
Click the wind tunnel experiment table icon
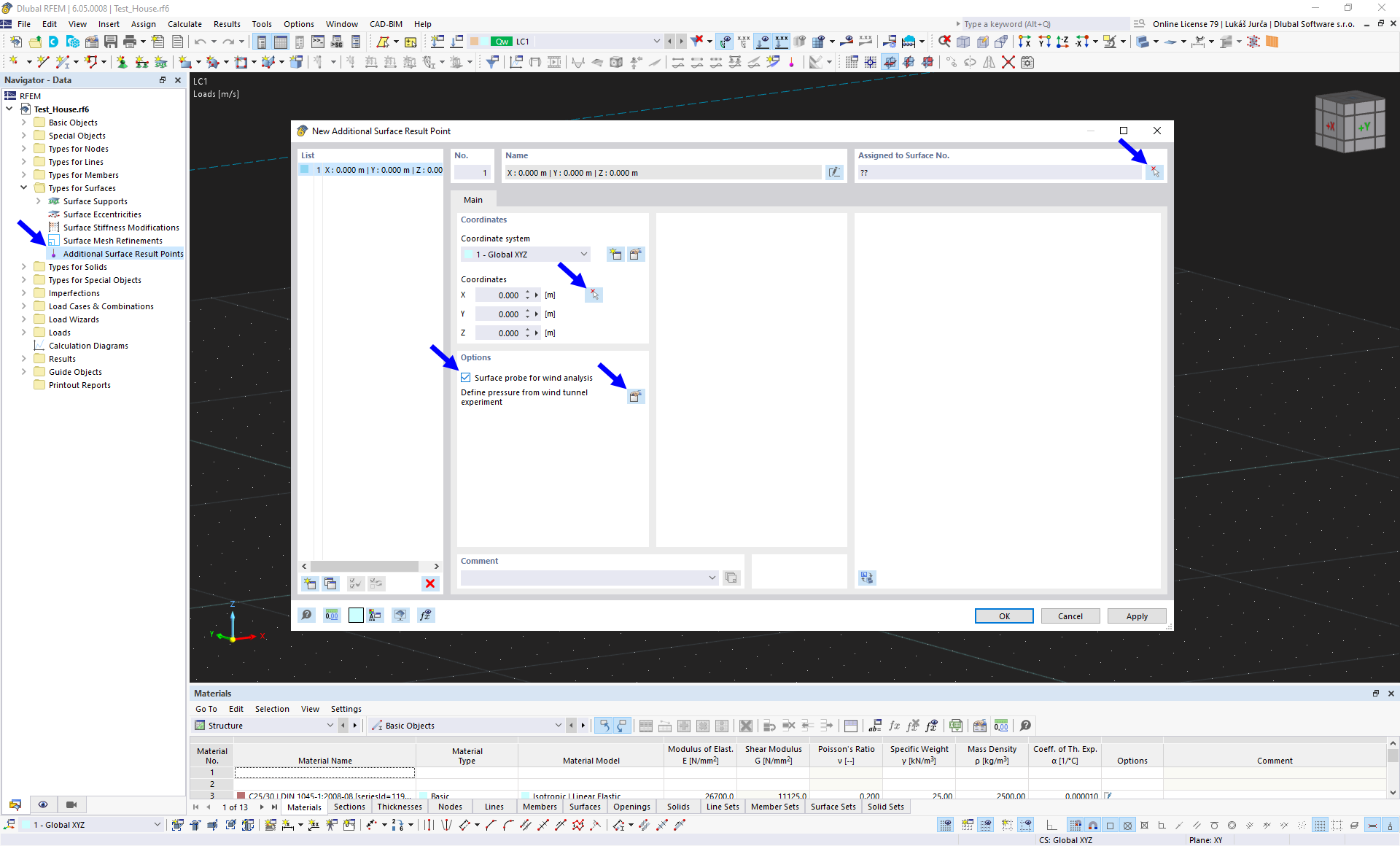(x=636, y=396)
